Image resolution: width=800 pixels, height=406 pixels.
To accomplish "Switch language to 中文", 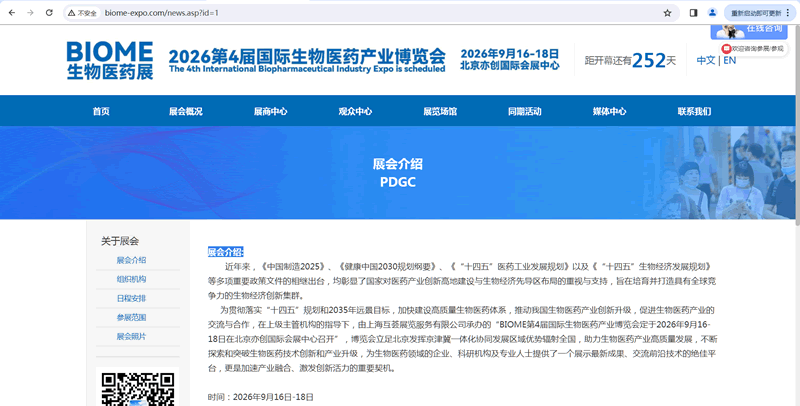I will click(x=705, y=60).
